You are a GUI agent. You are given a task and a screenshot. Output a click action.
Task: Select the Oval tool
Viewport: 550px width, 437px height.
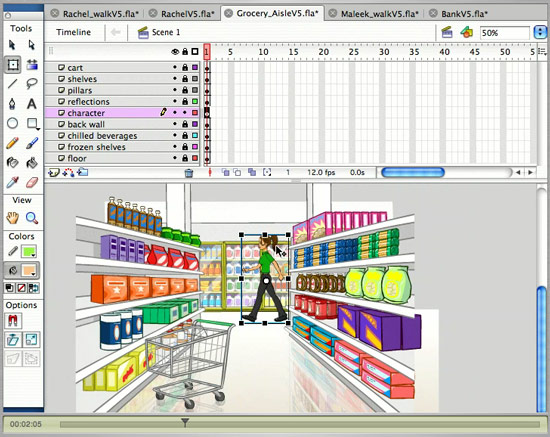tap(12, 123)
